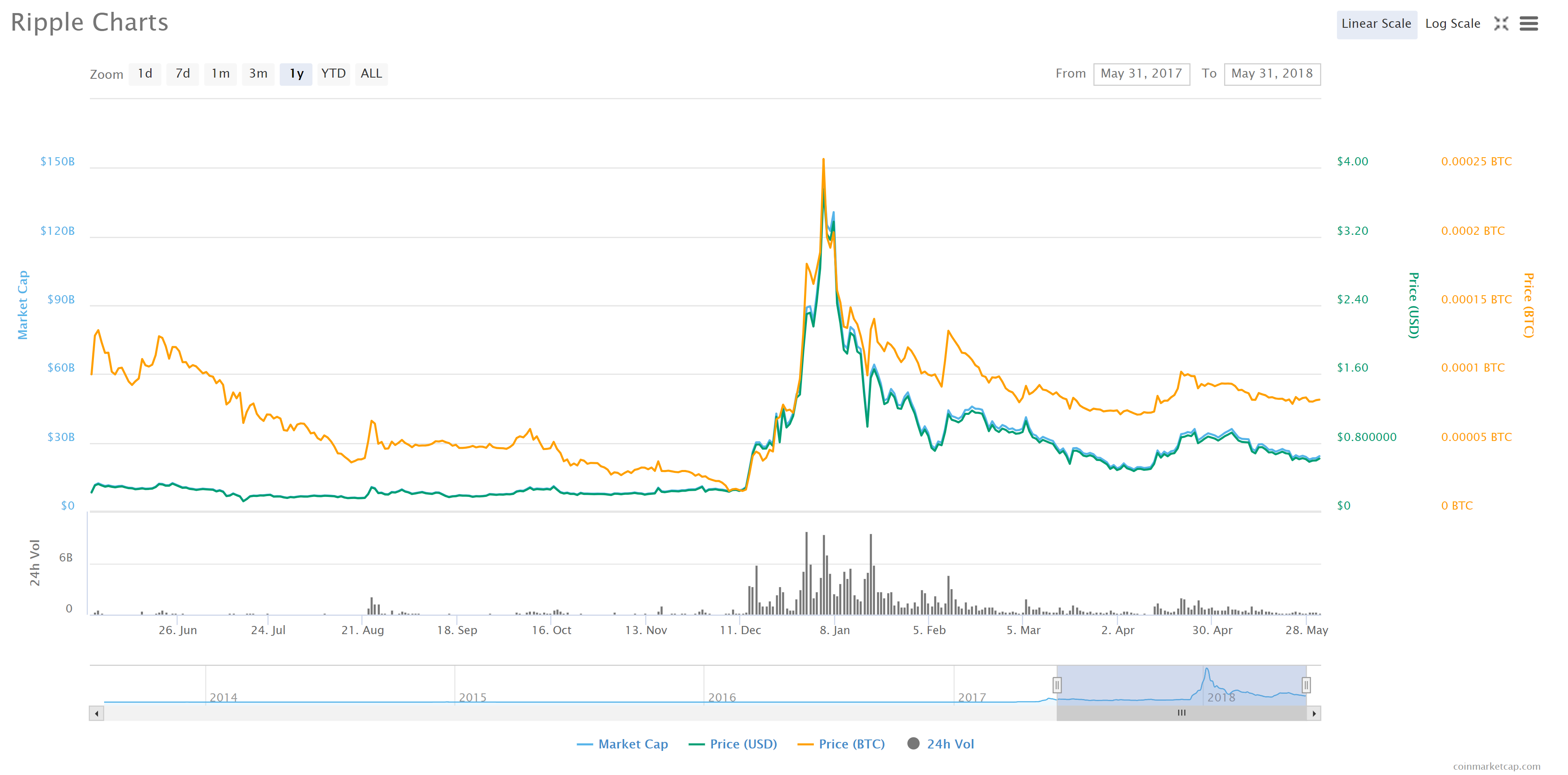
Task: Click the 2014 navigator label
Action: click(223, 698)
